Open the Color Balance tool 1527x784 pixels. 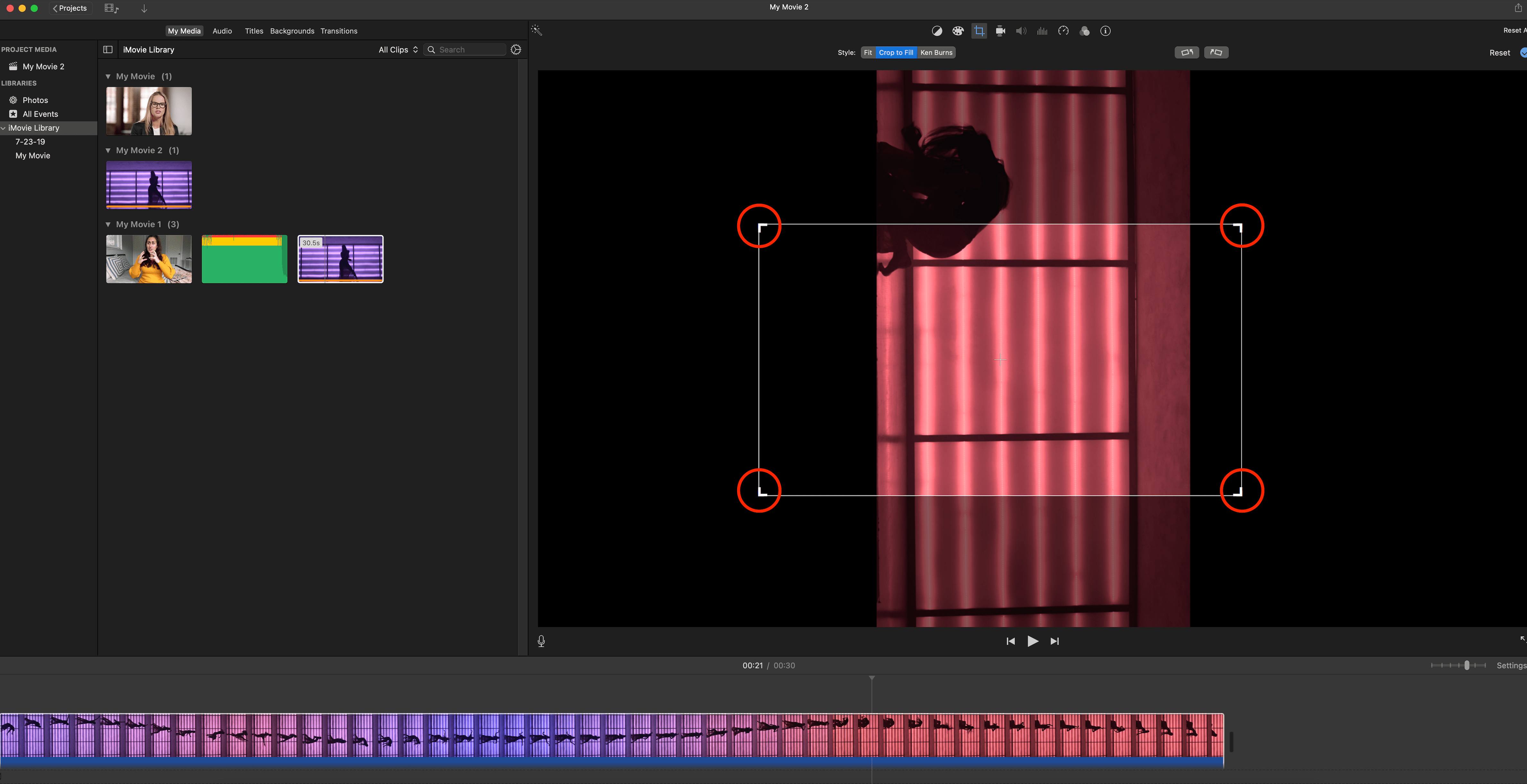pos(937,31)
